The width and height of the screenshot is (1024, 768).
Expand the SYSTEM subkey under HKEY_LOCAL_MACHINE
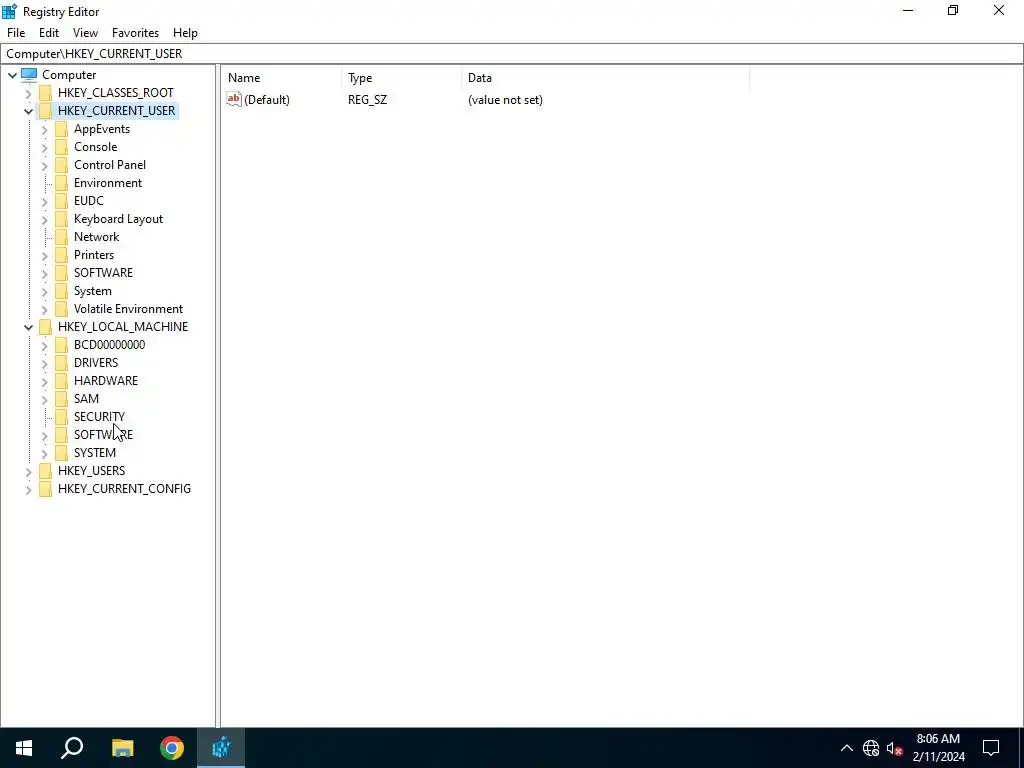tap(44, 453)
